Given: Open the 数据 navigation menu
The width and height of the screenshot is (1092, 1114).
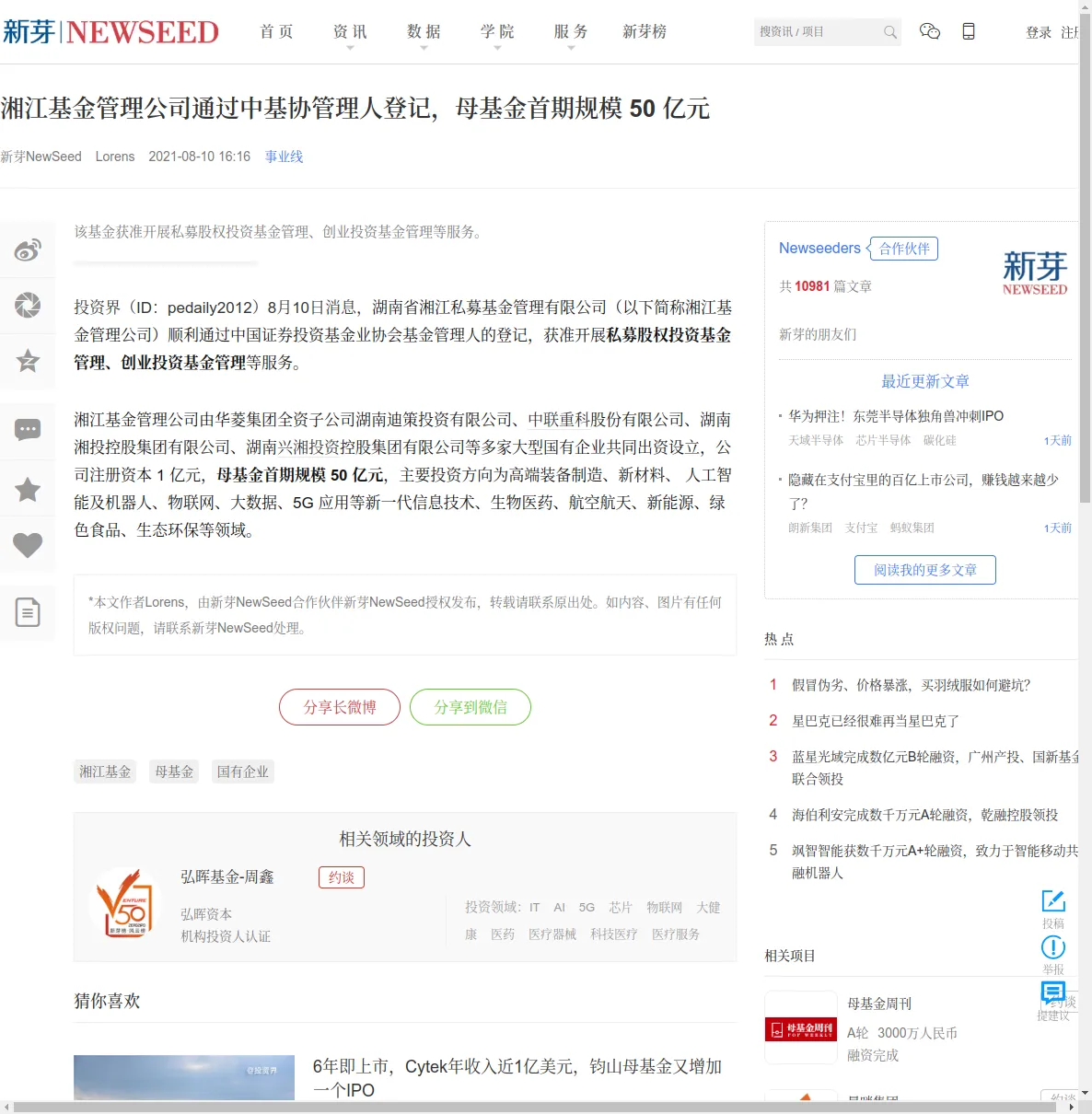Looking at the screenshot, I should [x=424, y=32].
